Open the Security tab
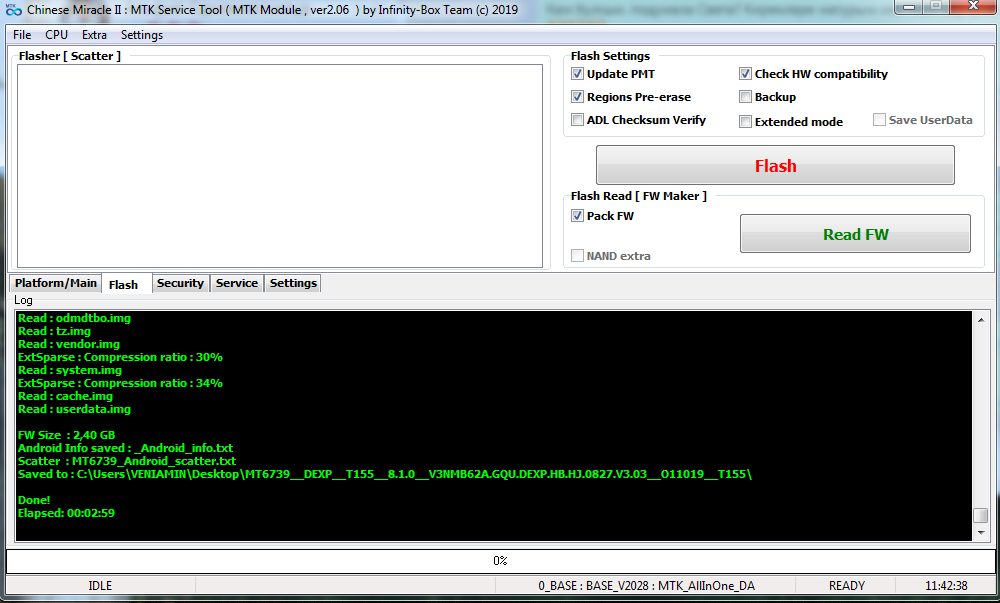The height and width of the screenshot is (603, 1000). click(180, 283)
